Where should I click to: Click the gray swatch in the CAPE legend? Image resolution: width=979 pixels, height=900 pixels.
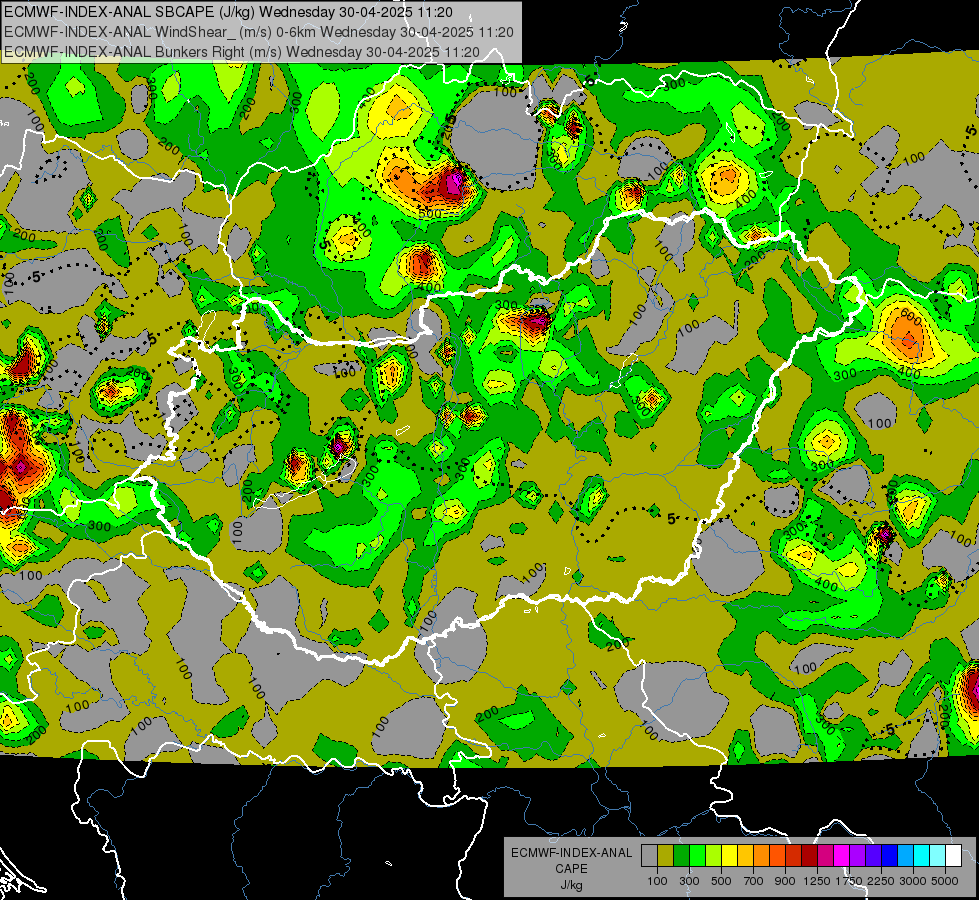click(649, 855)
